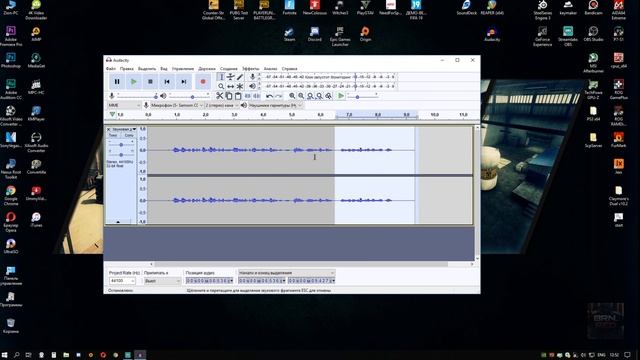Image resolution: width=640 pixels, height=360 pixels.
Task: Fit whole project in window
Action: pos(319,96)
